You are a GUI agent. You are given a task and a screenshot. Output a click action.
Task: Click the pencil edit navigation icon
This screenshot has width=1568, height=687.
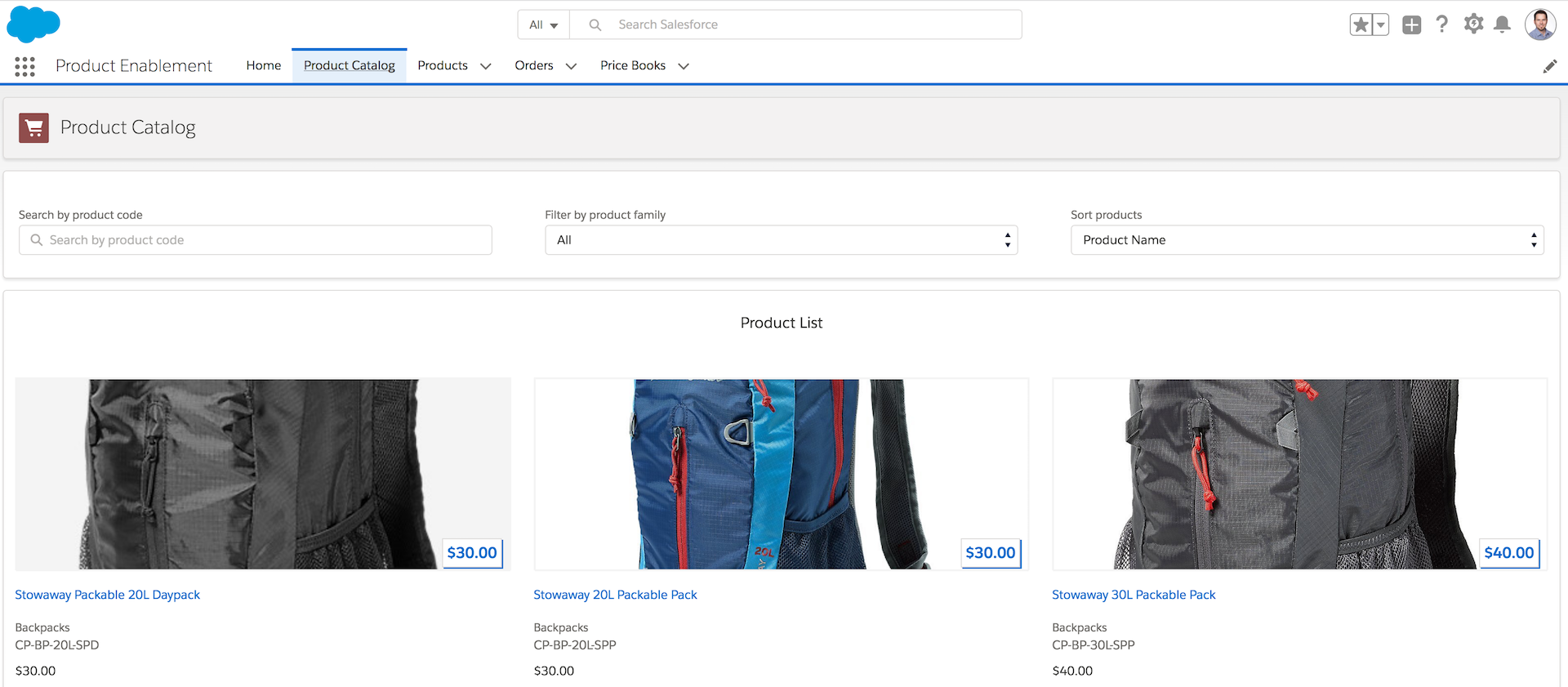pyautogui.click(x=1549, y=66)
